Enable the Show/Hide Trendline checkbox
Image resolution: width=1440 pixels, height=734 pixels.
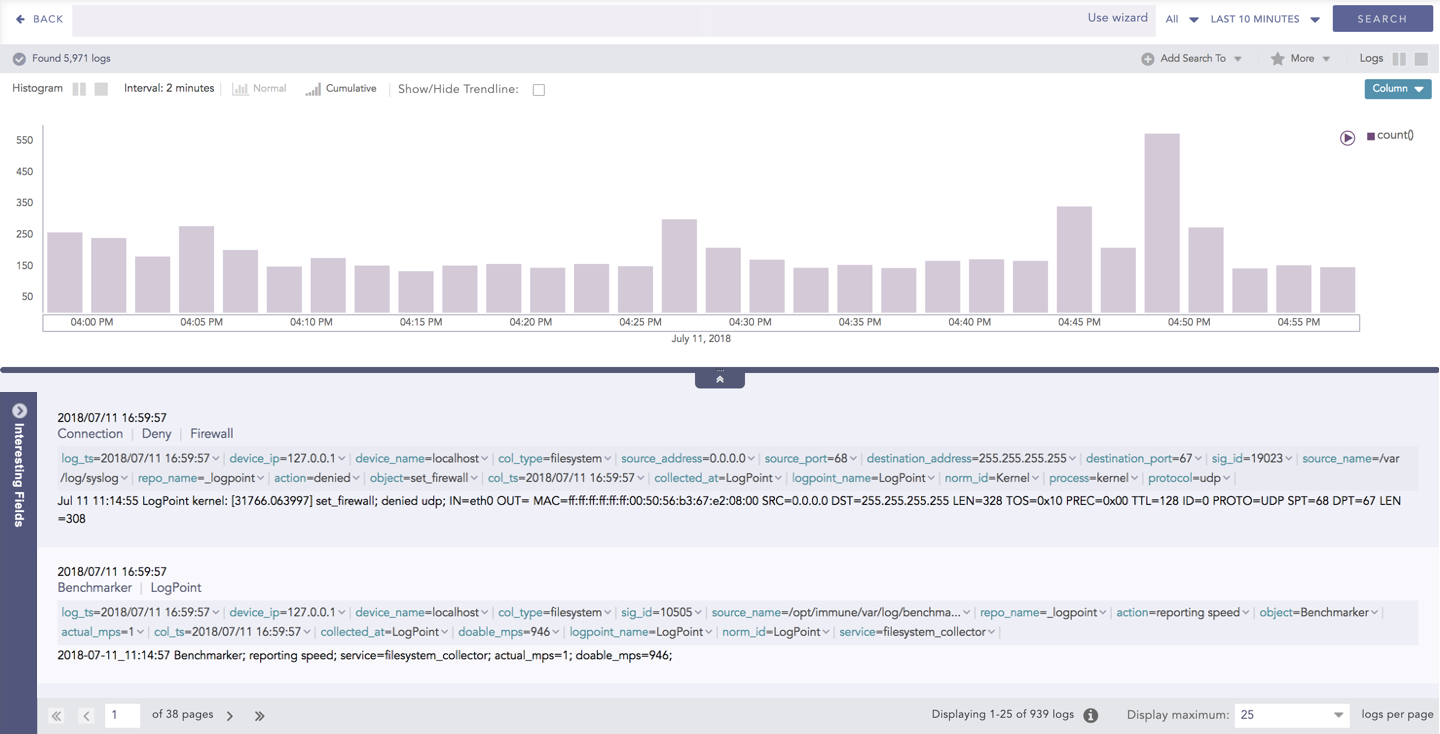538,90
